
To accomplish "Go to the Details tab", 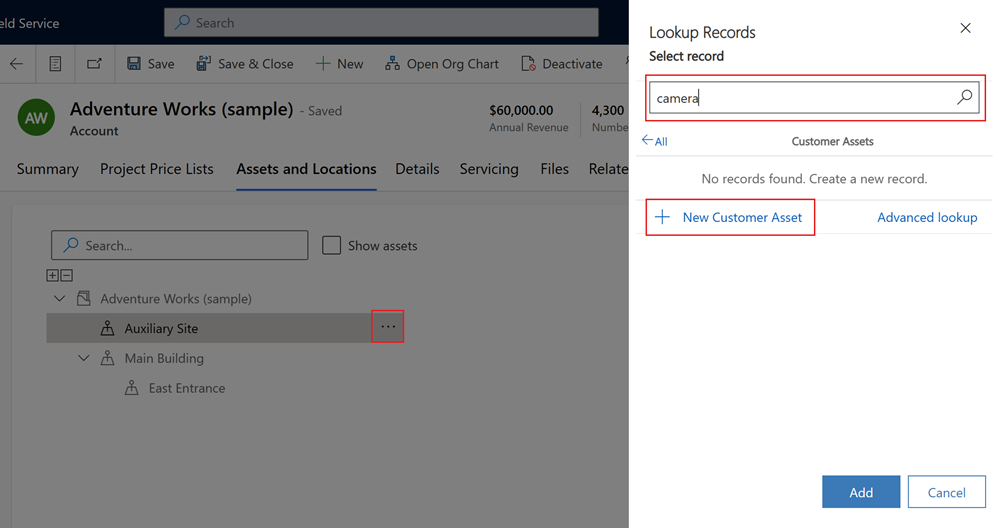I will click(417, 169).
